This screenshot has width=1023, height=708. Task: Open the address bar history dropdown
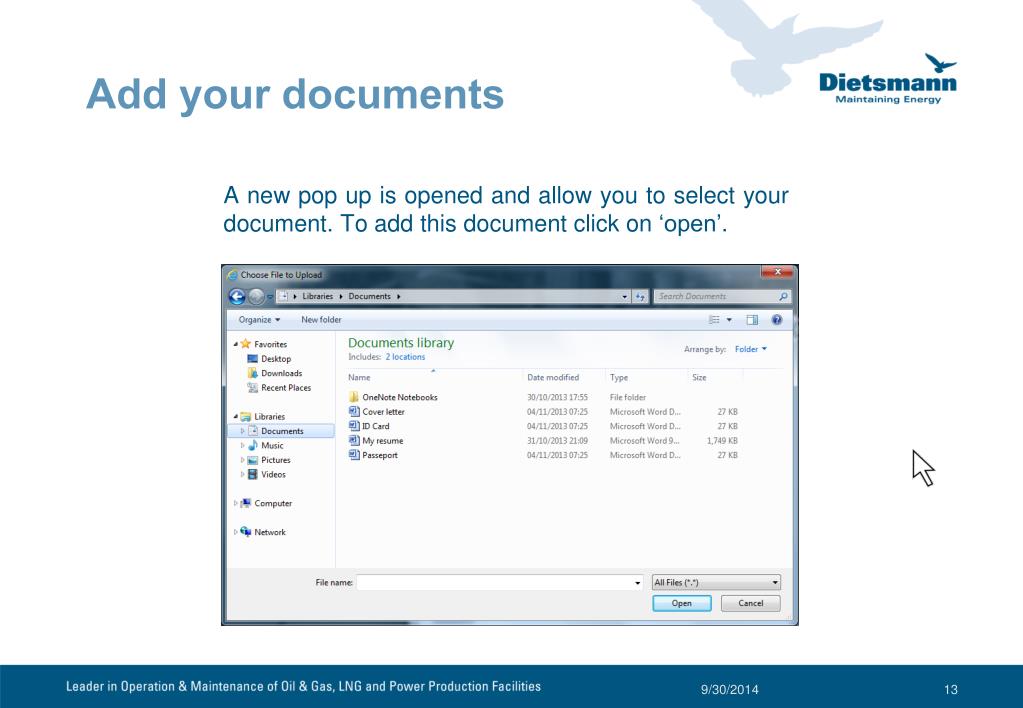[624, 297]
